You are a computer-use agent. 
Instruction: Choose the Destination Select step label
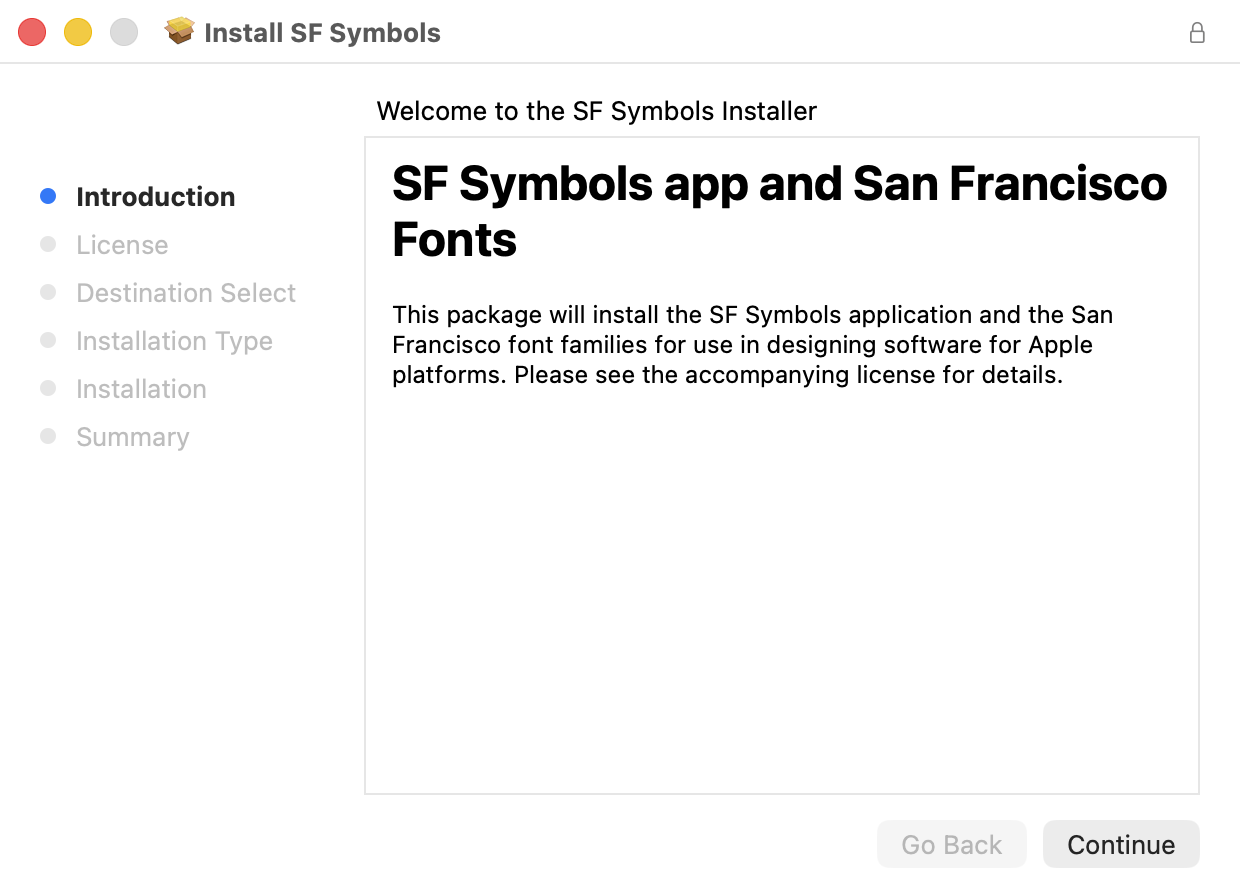point(186,293)
